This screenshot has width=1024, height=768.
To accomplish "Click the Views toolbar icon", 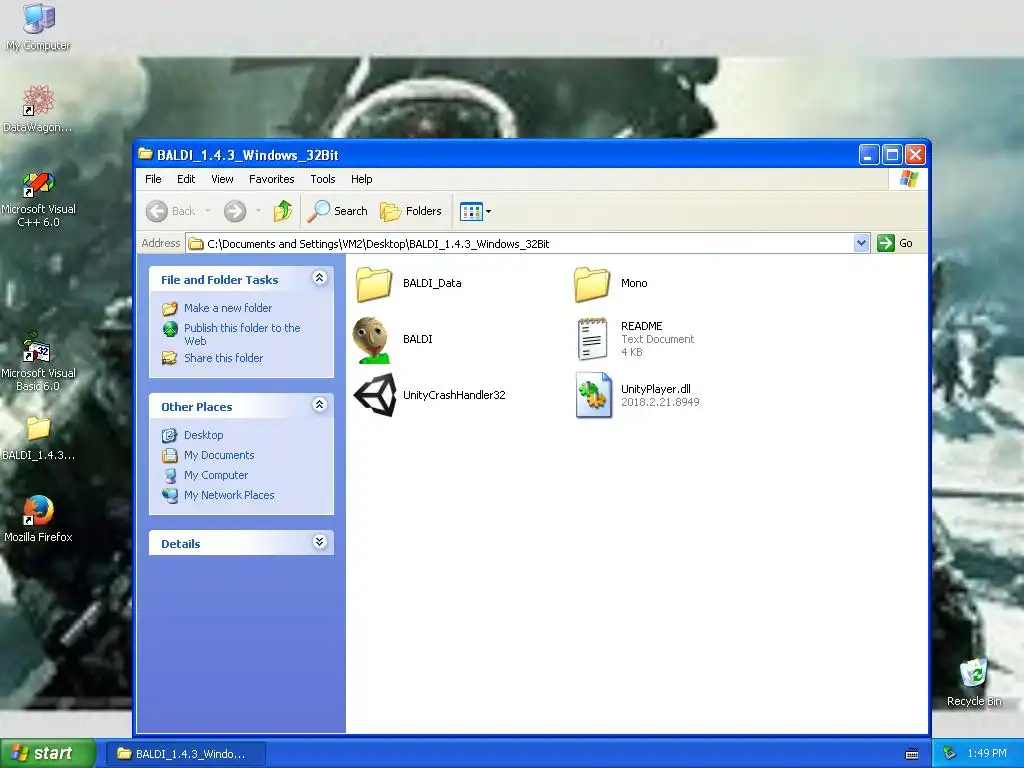I will 471,211.
